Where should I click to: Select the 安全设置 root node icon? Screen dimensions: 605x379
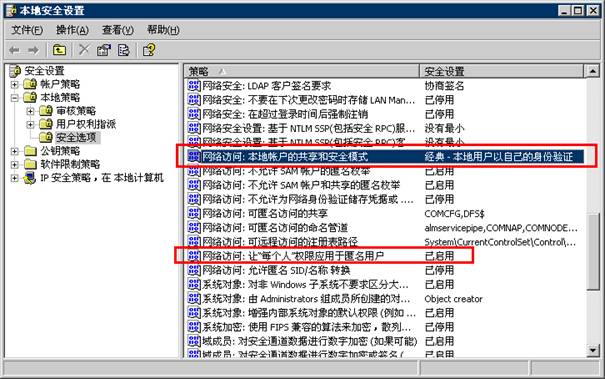pyautogui.click(x=15, y=71)
